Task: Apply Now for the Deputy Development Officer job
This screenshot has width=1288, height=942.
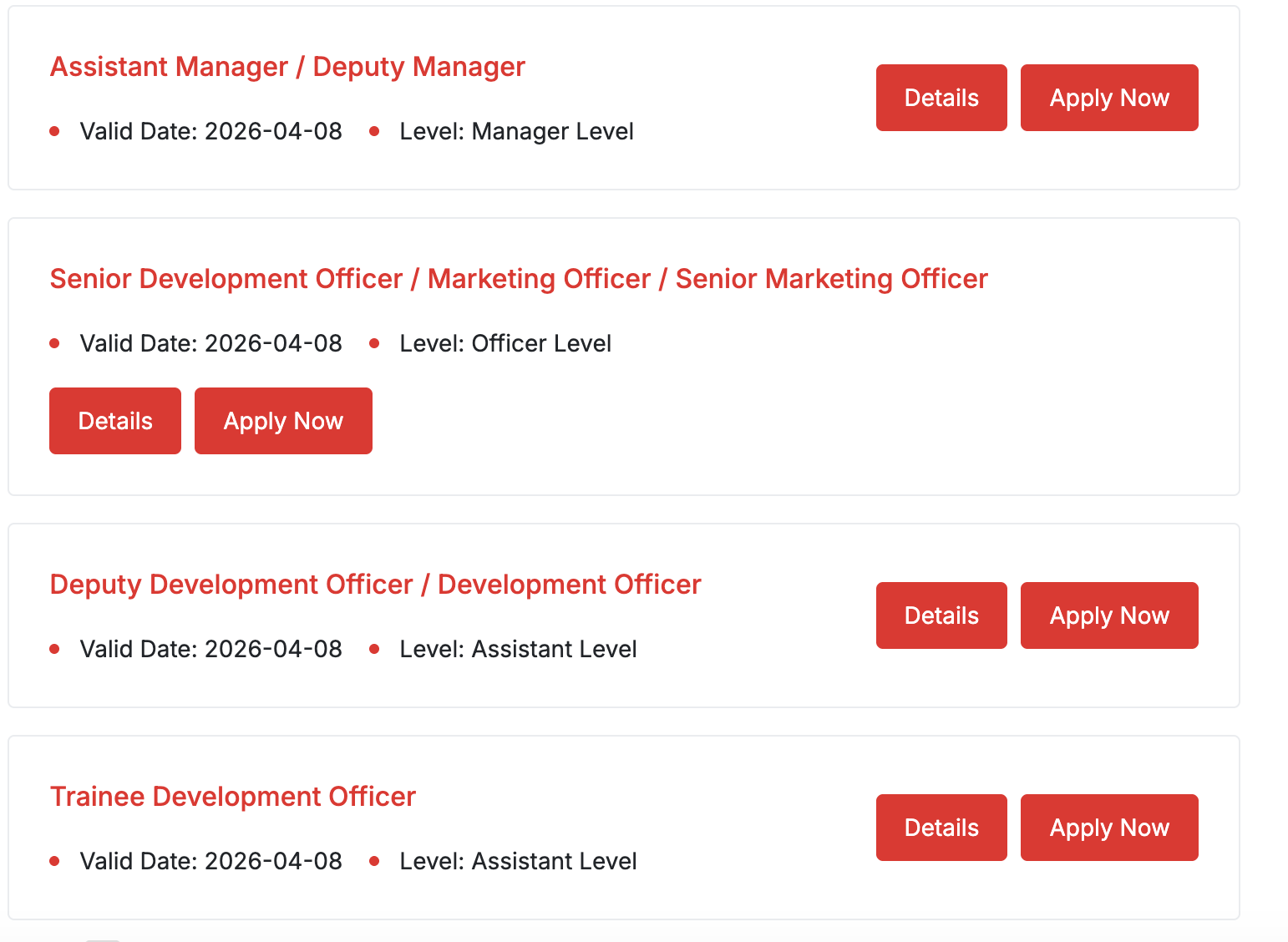Action: [x=1109, y=615]
